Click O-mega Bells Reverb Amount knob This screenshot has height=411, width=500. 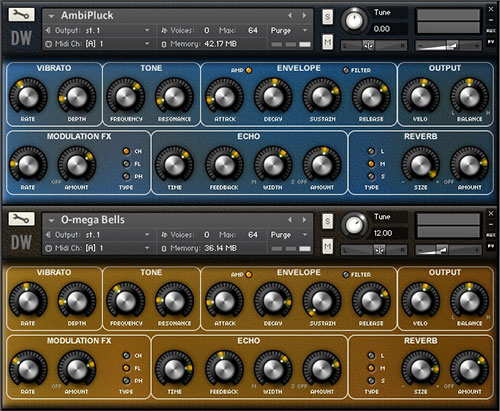(x=469, y=369)
